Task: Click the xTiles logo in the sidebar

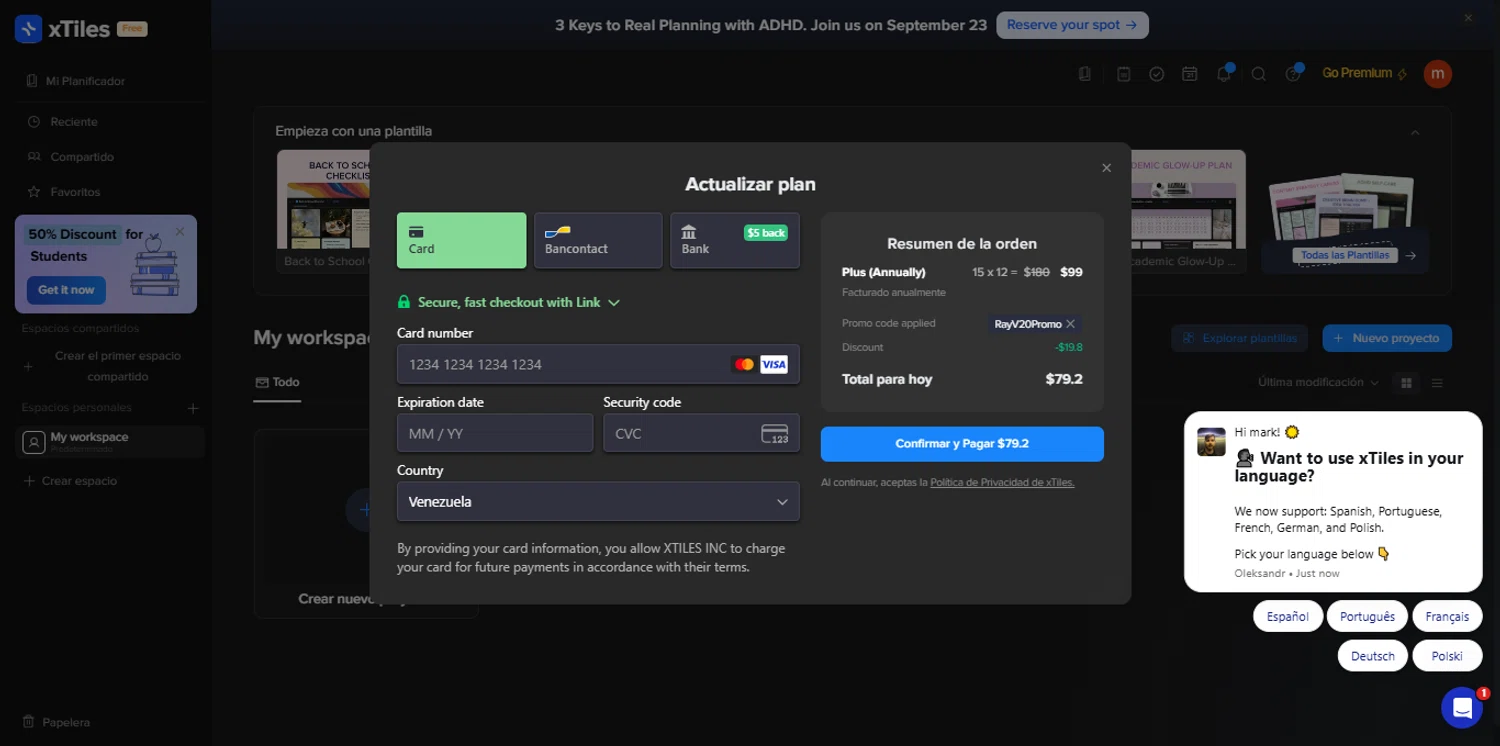Action: (62, 29)
